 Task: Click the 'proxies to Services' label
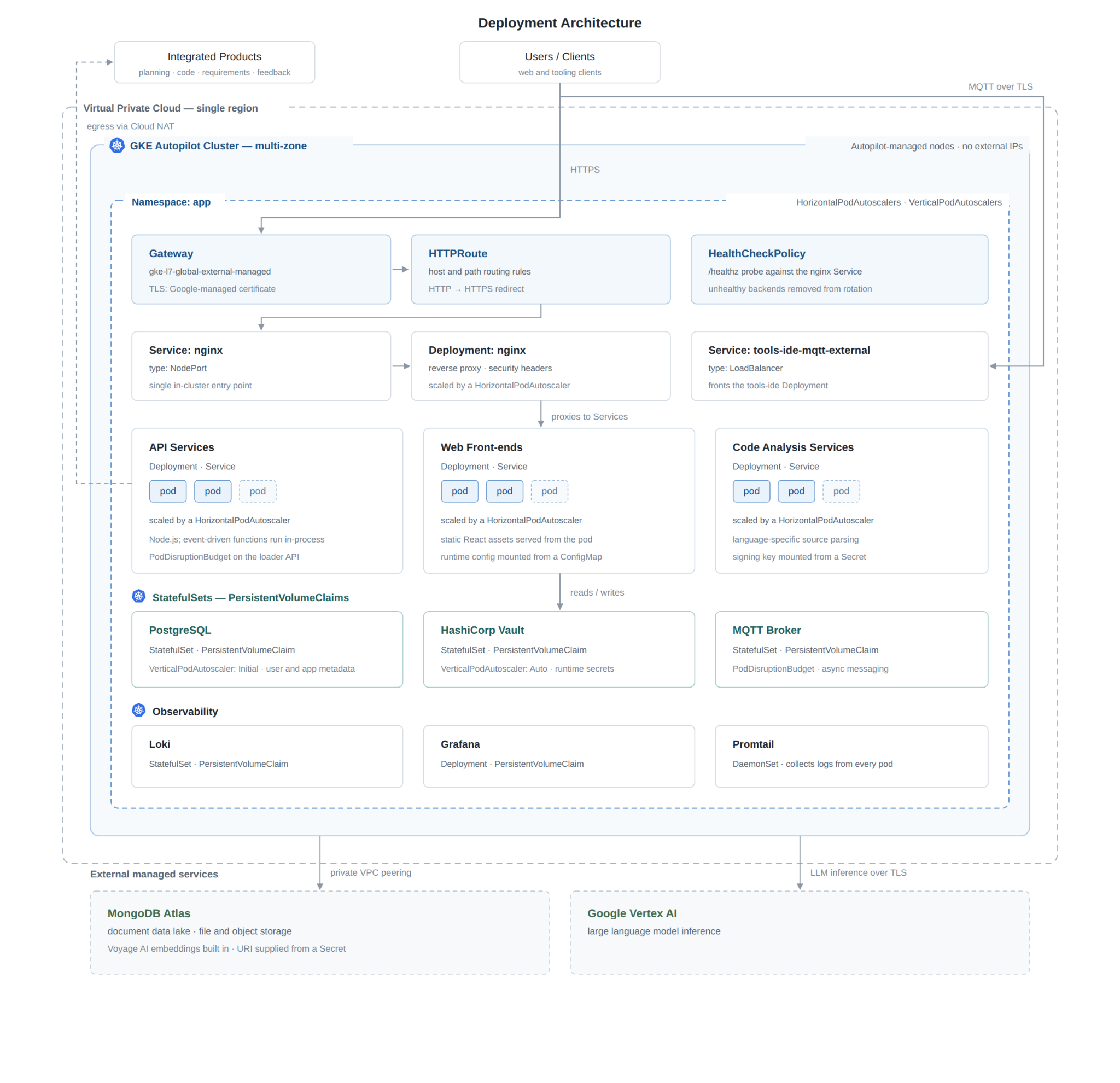[589, 417]
